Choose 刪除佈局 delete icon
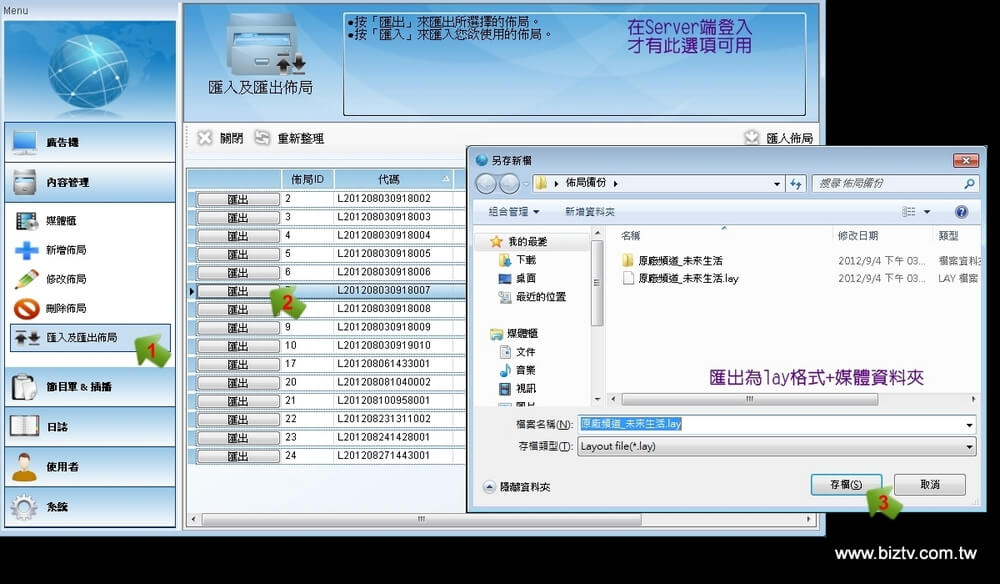 coord(27,308)
